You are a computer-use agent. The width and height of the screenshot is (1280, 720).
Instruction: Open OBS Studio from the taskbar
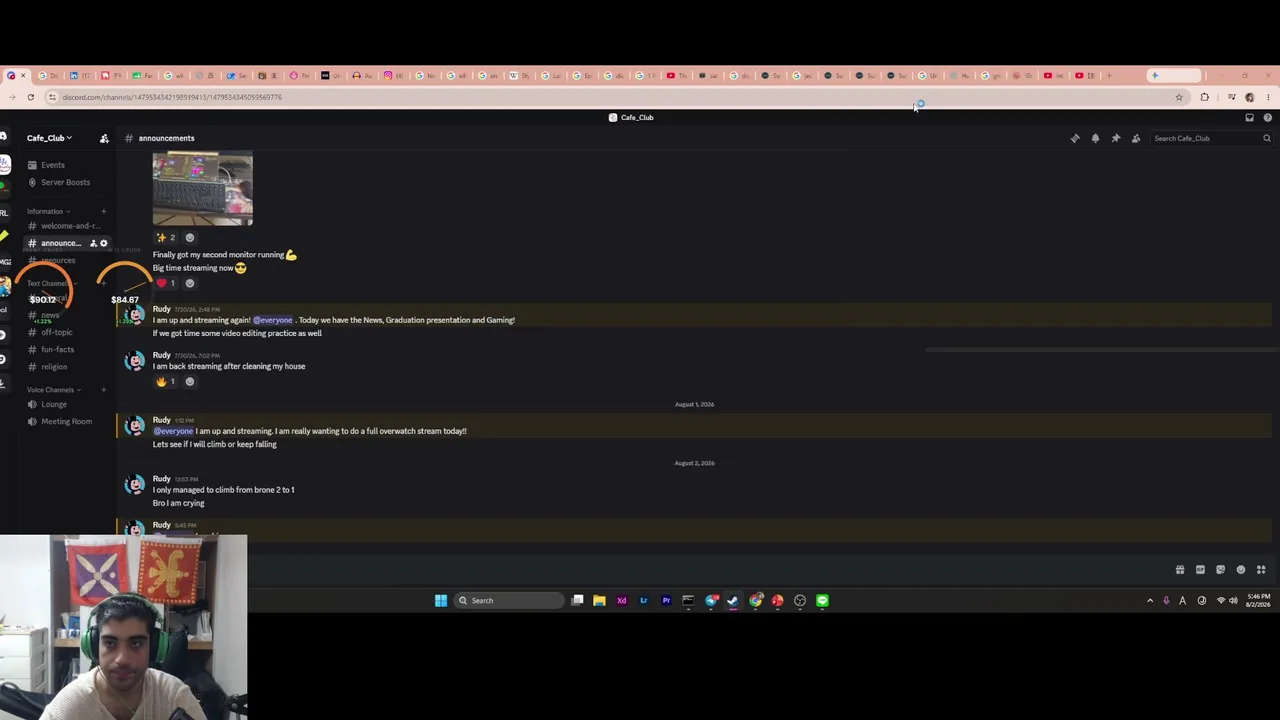pyautogui.click(x=800, y=601)
